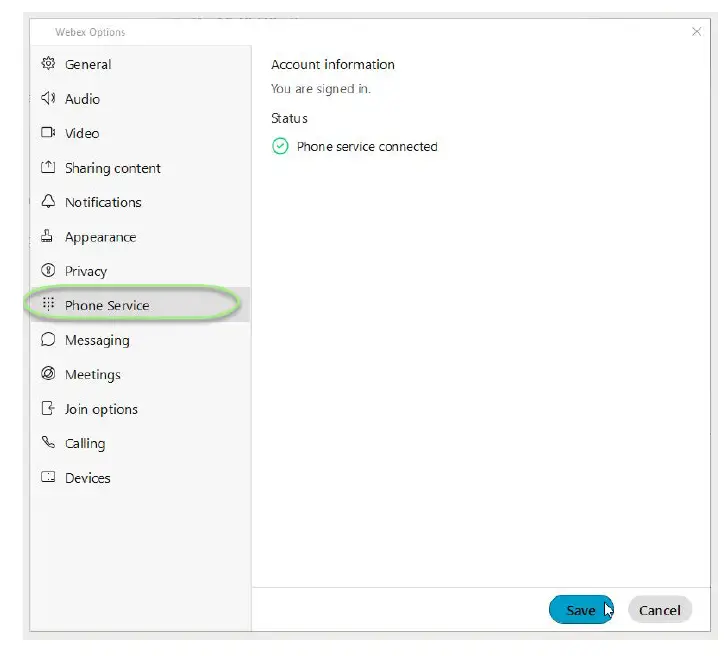Click the Phone Service dialpad icon
The height and width of the screenshot is (656, 725).
(x=49, y=304)
